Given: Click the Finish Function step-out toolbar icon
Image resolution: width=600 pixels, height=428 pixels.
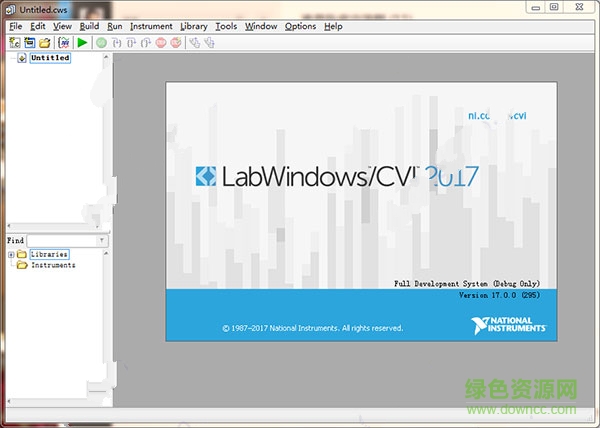Looking at the screenshot, I should tap(146, 43).
